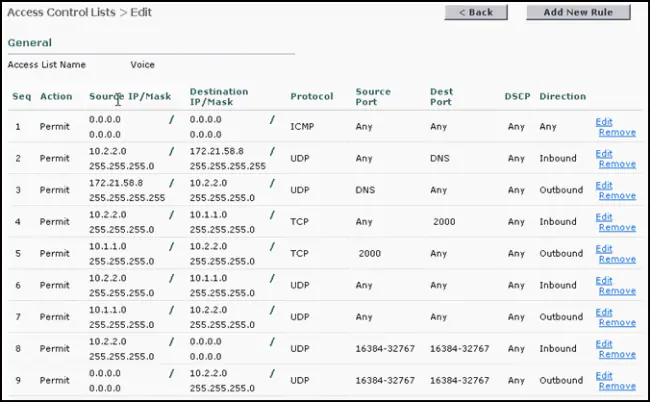Remove rule sequence 7
This screenshot has height=402, width=650.
click(x=617, y=323)
